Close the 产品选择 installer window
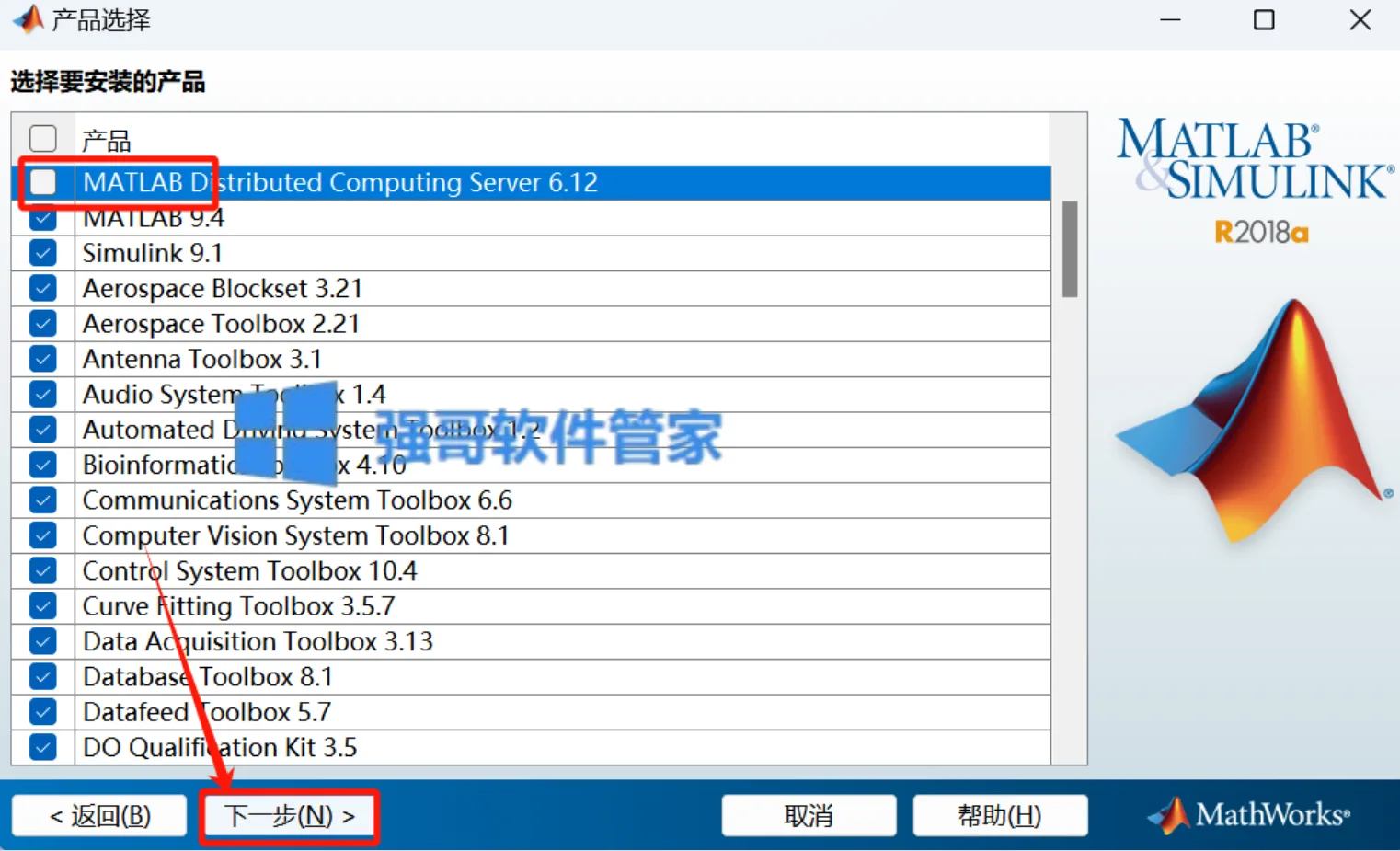 tap(1360, 19)
